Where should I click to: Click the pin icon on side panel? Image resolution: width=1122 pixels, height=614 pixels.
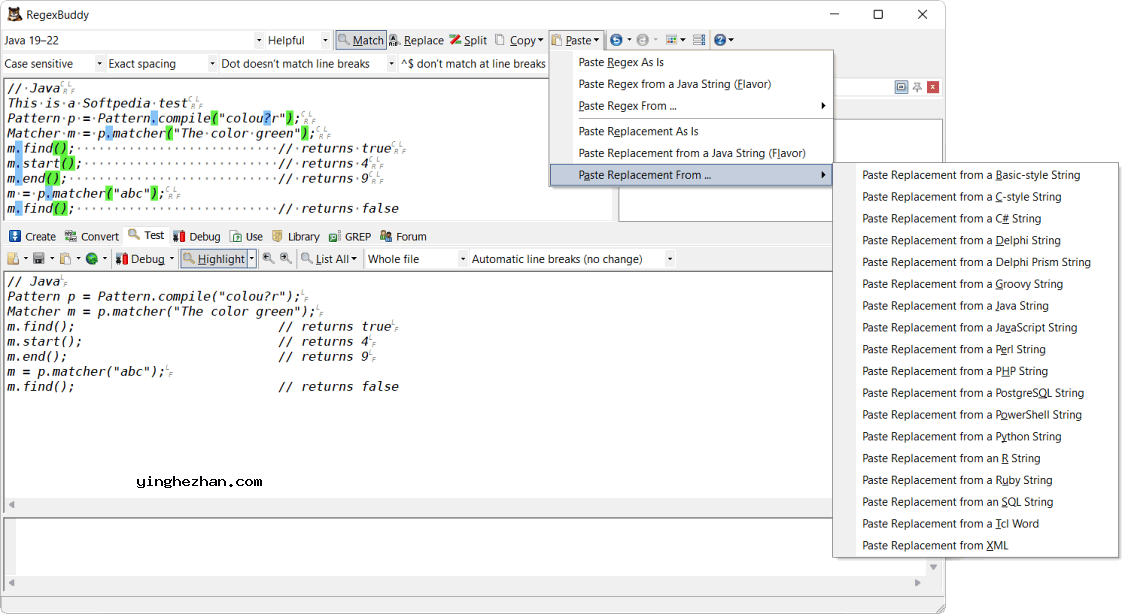coord(917,87)
